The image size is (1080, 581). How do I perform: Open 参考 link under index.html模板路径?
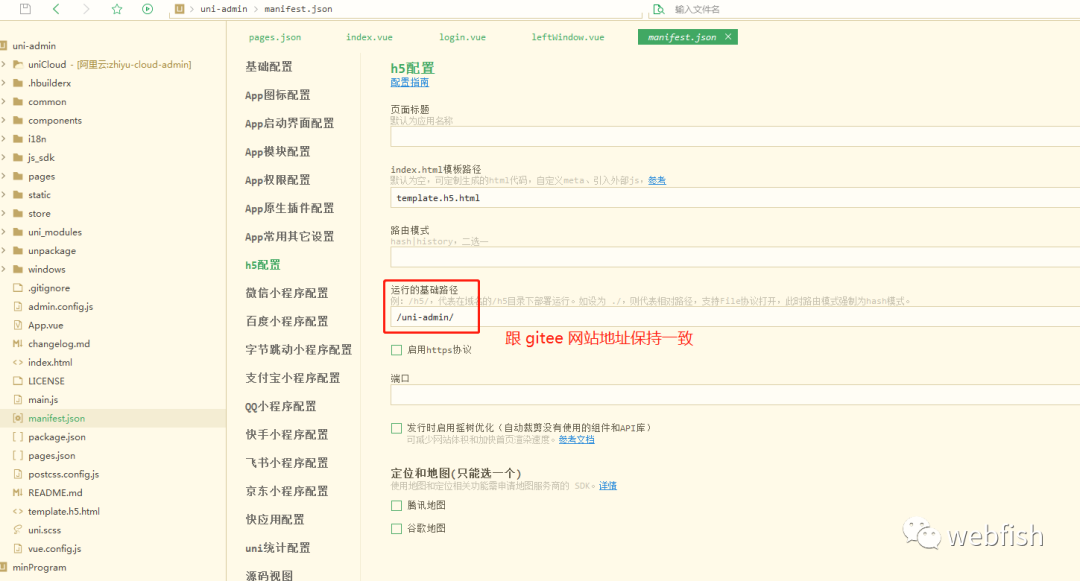(657, 180)
